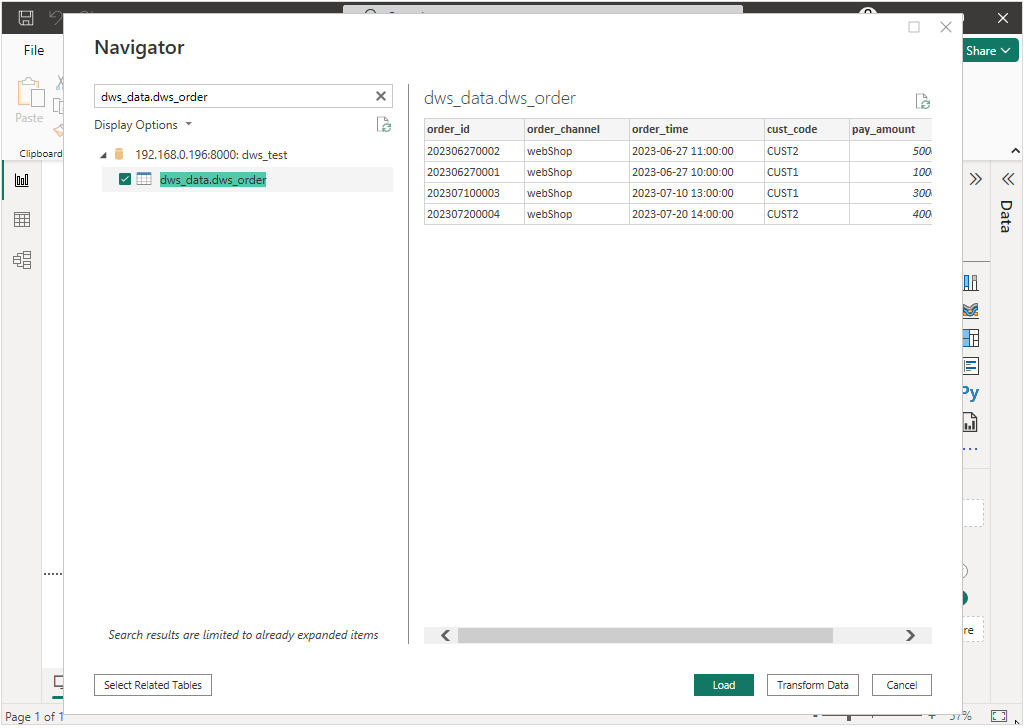1026x728 pixels.
Task: Select the ribbon chart visual icon
Action: [x=971, y=310]
